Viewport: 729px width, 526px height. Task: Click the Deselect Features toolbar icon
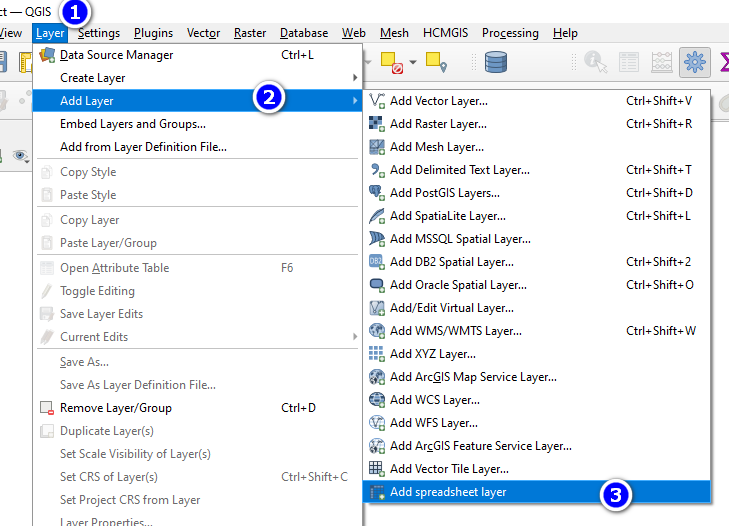tap(391, 62)
